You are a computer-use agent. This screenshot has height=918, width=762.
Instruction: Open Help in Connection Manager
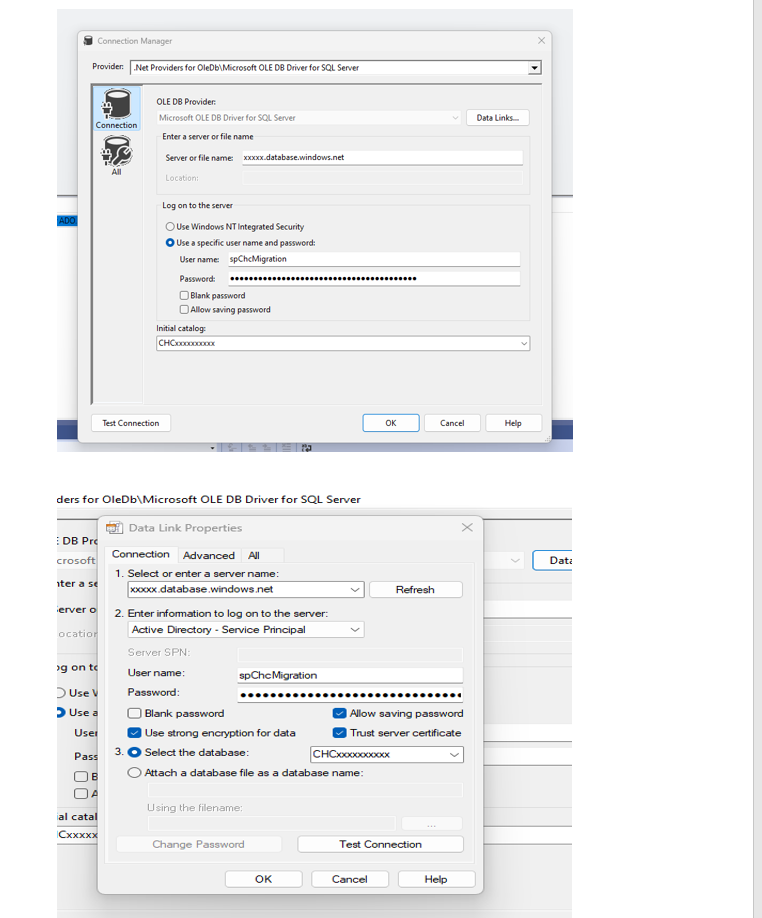513,423
